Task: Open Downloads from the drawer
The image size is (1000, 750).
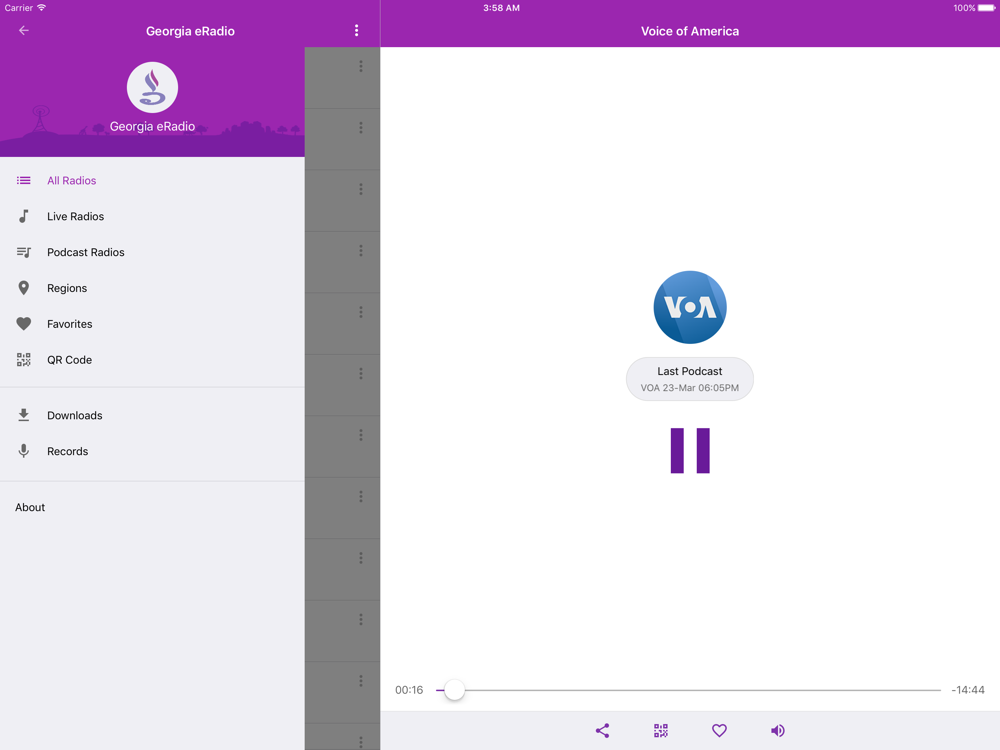Action: (152, 415)
